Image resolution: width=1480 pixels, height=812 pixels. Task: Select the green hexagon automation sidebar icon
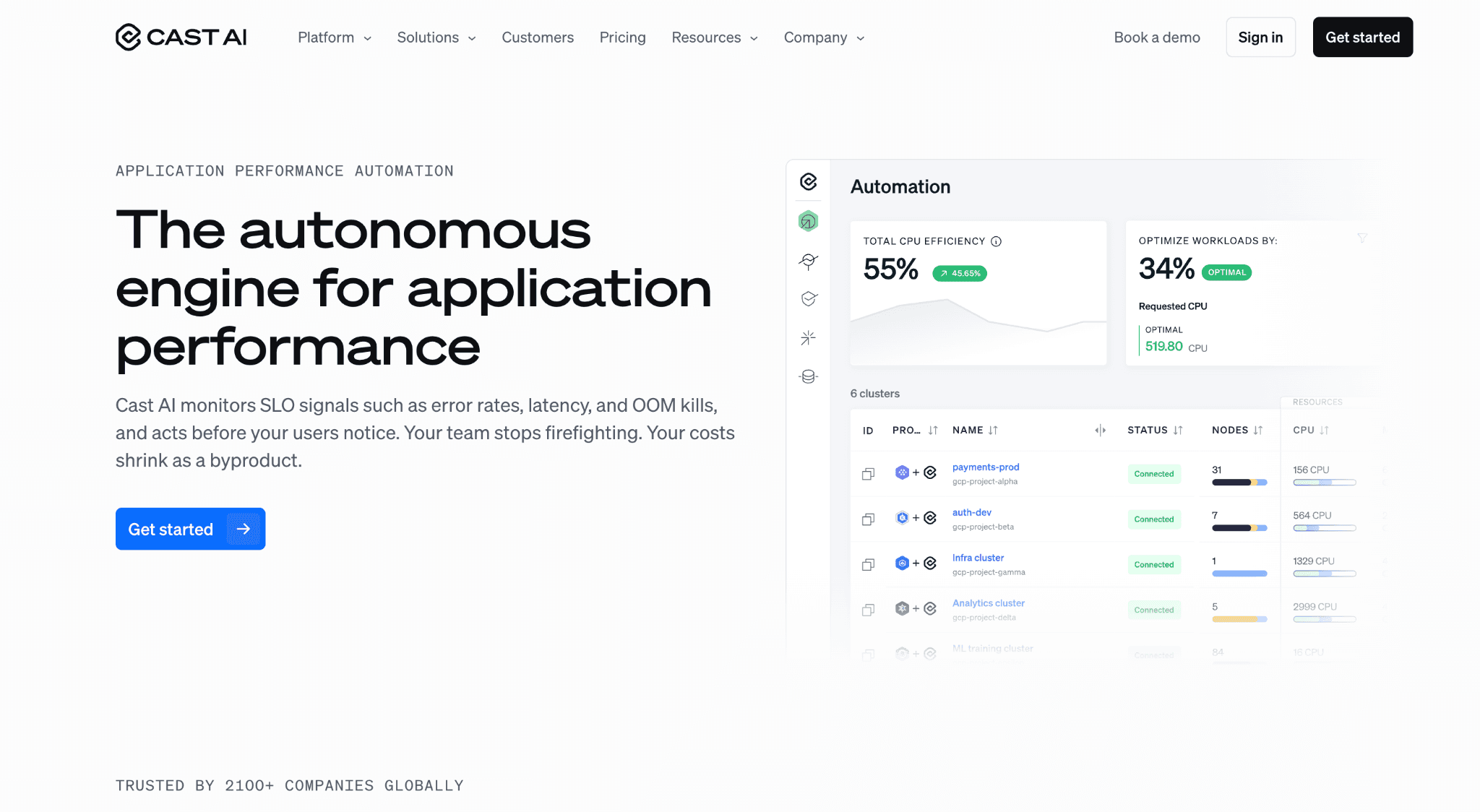coord(809,221)
